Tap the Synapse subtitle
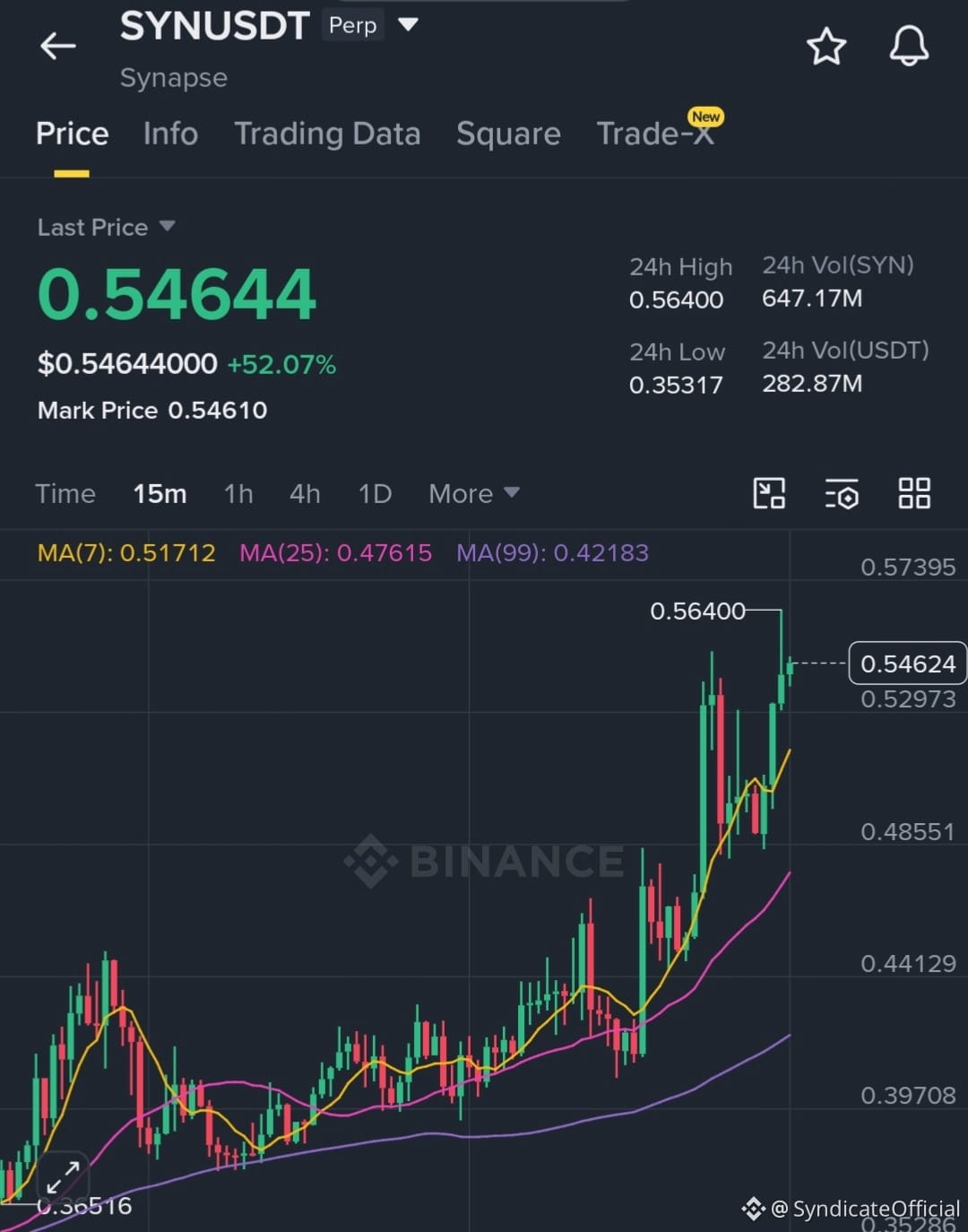This screenshot has height=1232, width=968. [174, 78]
